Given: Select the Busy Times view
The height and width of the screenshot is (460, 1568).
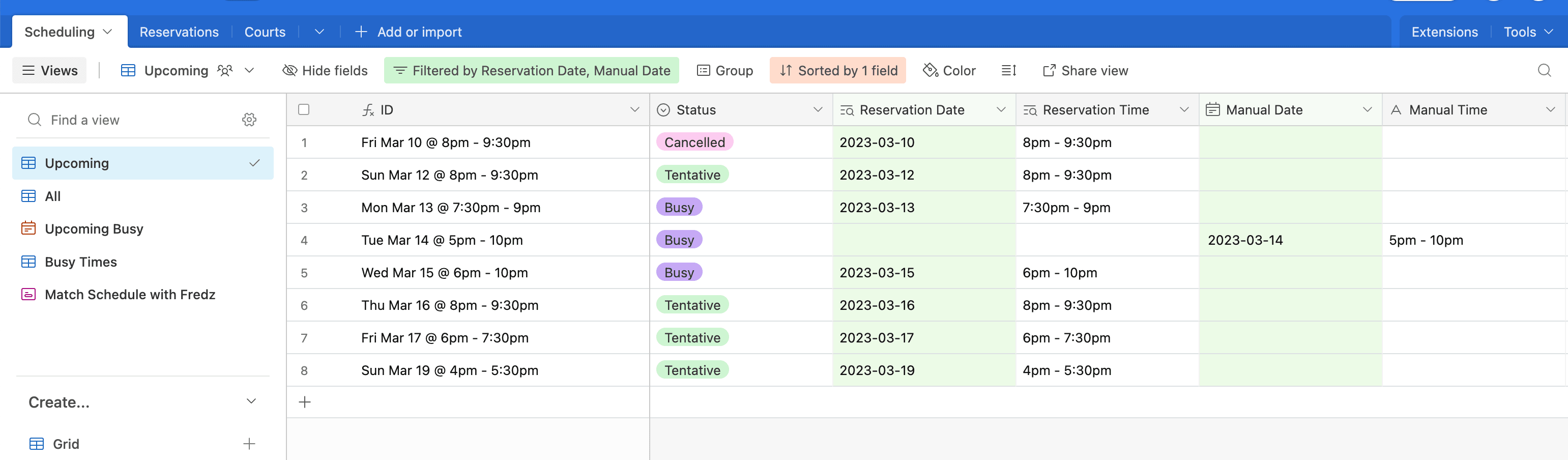Looking at the screenshot, I should click(x=80, y=262).
